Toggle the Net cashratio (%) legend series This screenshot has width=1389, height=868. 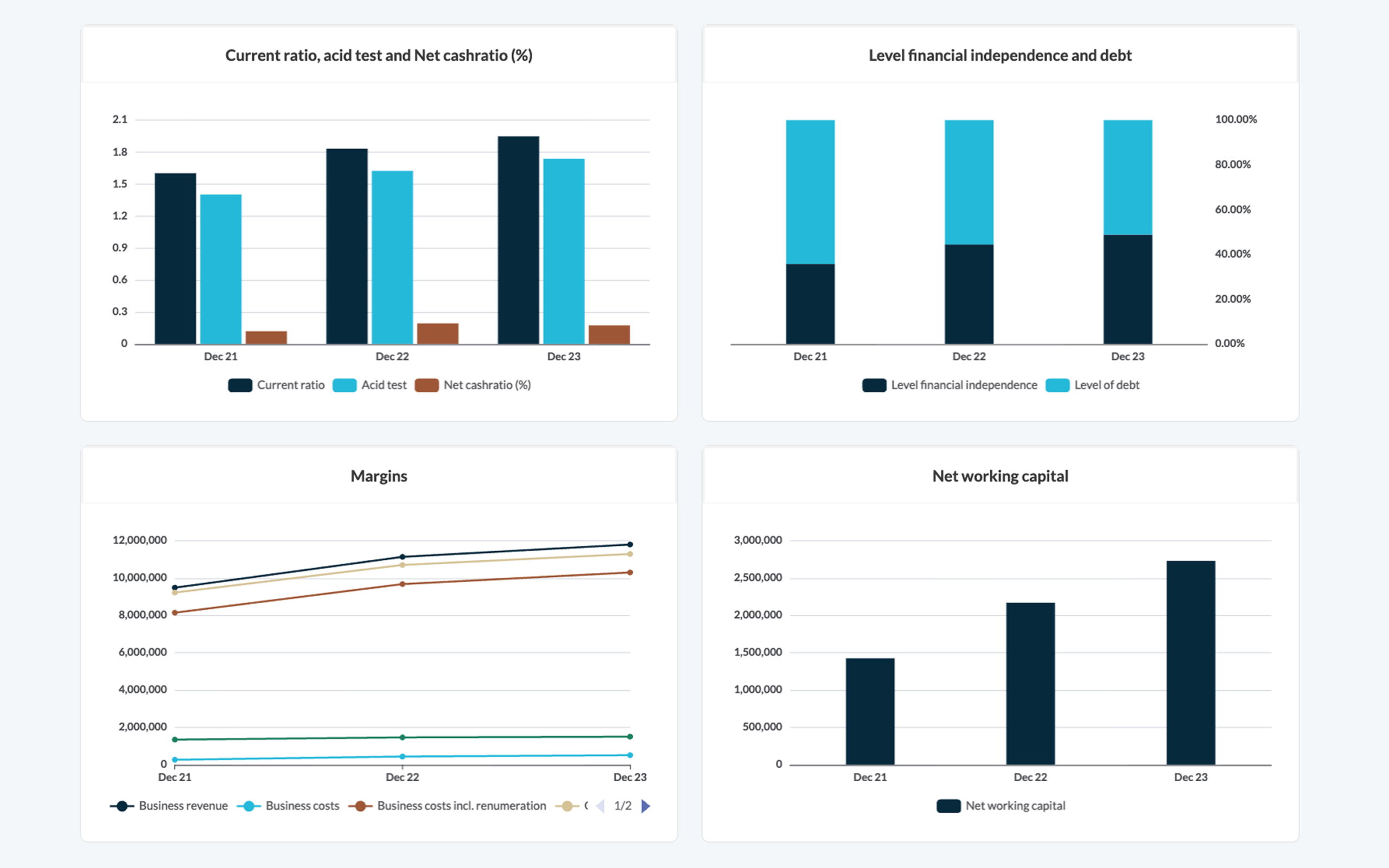[x=473, y=385]
